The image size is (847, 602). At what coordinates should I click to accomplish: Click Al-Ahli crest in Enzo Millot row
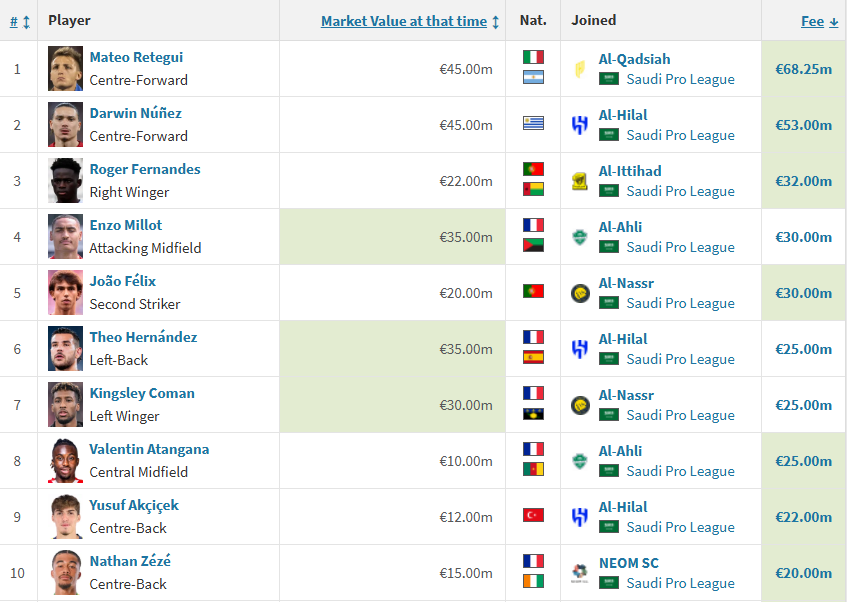click(x=579, y=237)
